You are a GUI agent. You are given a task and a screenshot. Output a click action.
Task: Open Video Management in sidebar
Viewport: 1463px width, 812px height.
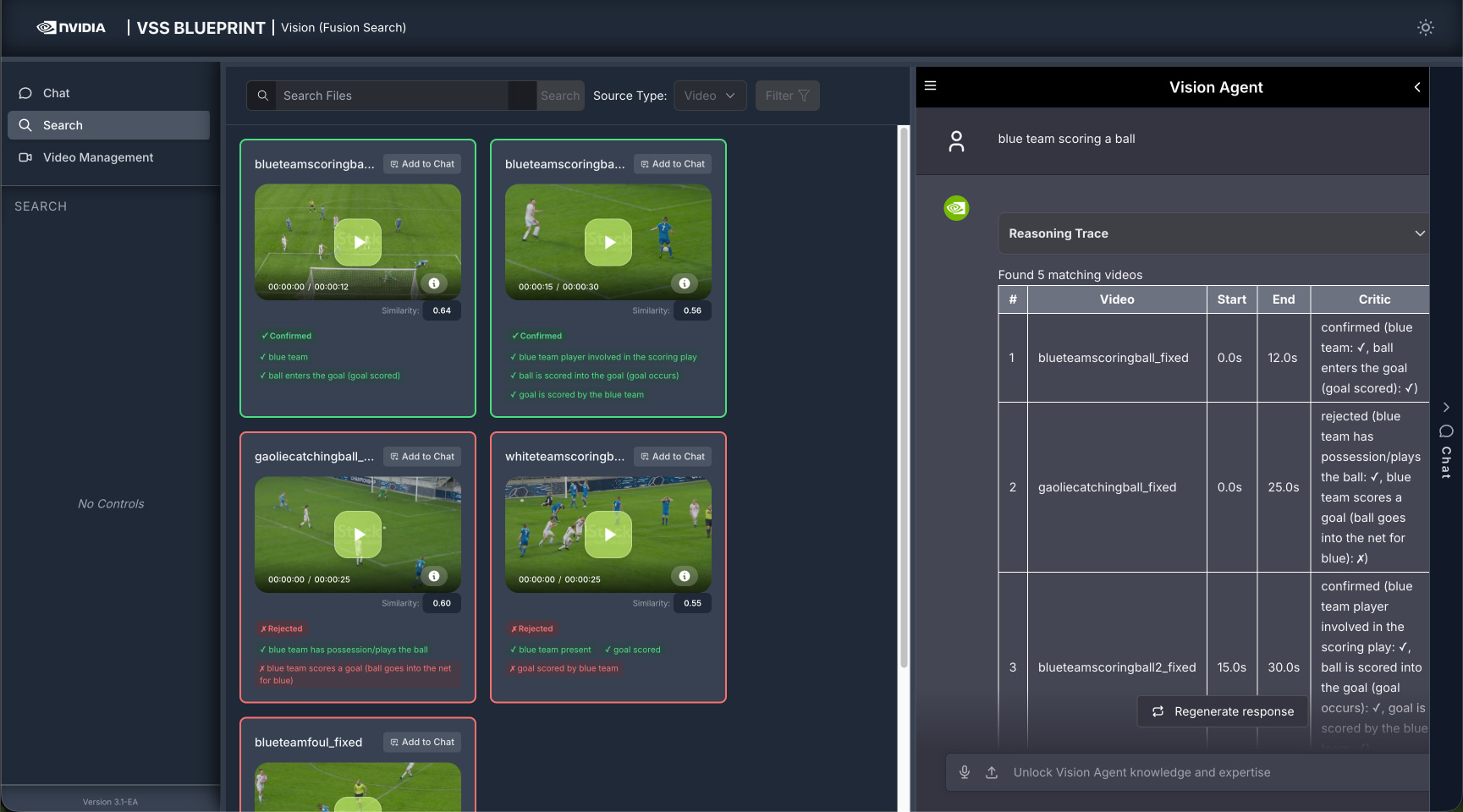[97, 157]
